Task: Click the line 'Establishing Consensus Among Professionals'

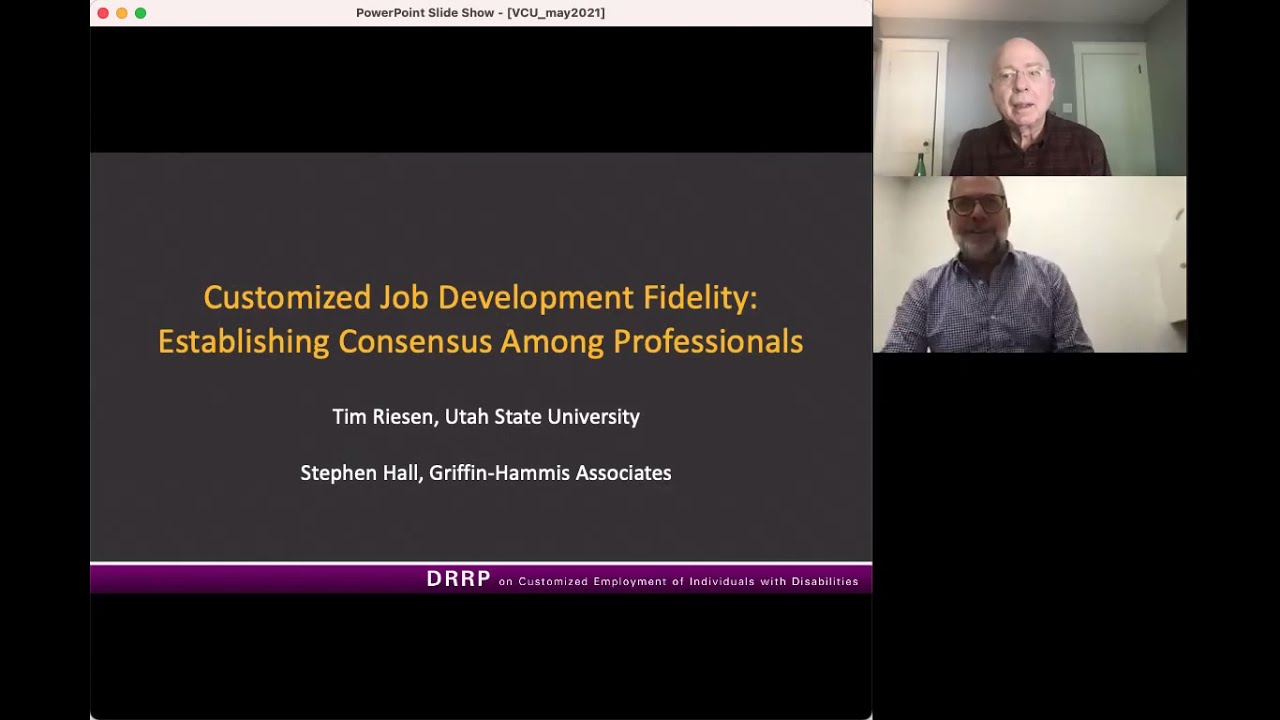Action: (x=480, y=341)
